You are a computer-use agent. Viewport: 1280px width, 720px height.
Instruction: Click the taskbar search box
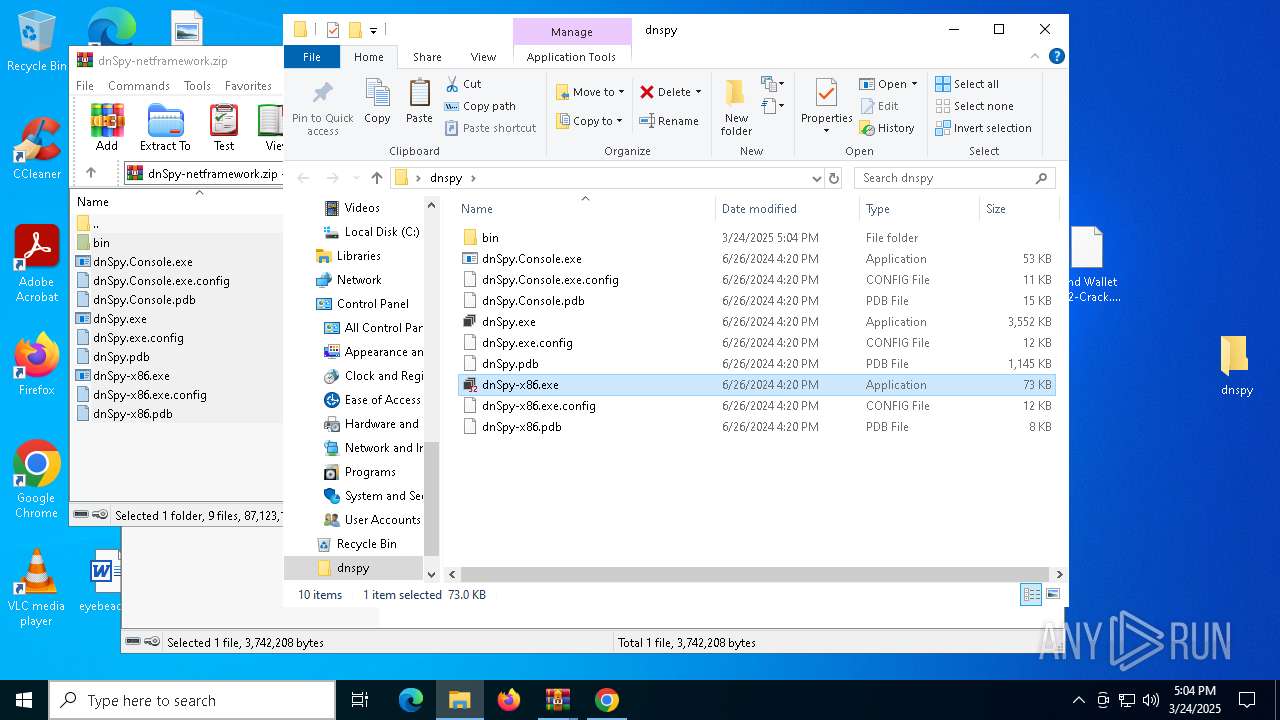[x=192, y=700]
